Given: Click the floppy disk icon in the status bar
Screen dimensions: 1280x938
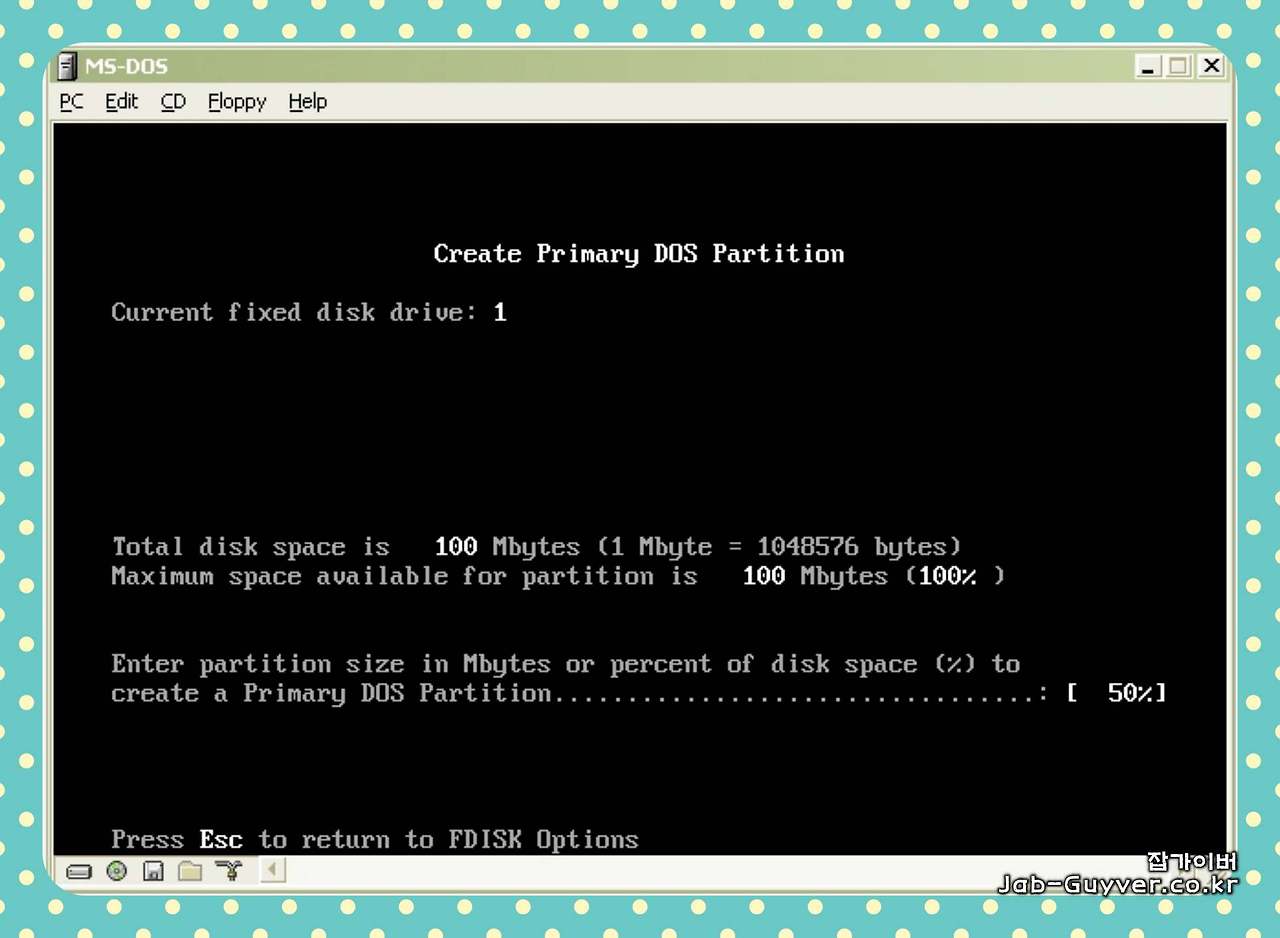Looking at the screenshot, I should pos(153,871).
